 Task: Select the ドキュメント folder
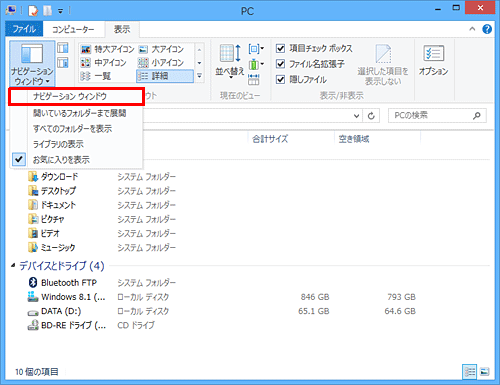click(52, 205)
